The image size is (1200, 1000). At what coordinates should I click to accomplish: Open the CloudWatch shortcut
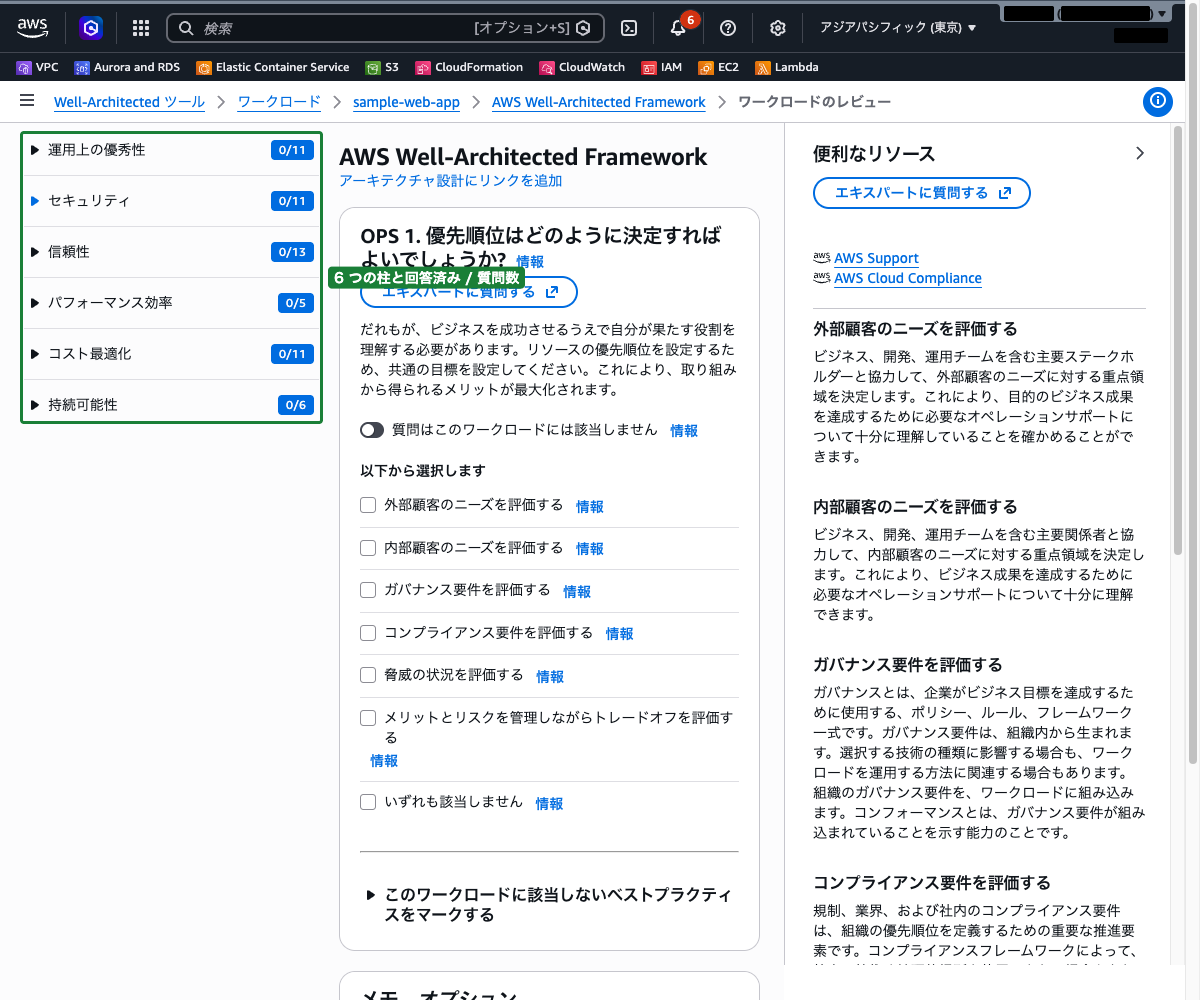coord(582,67)
